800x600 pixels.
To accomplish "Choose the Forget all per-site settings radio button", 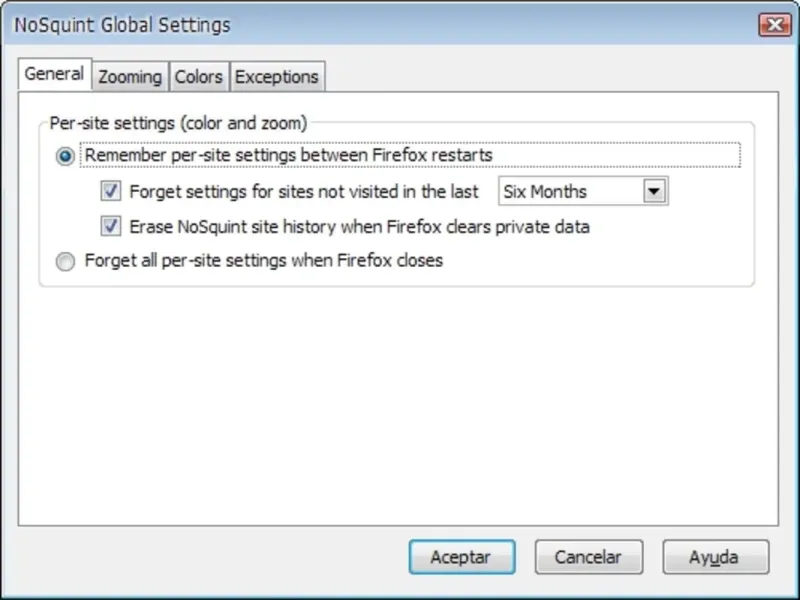I will pyautogui.click(x=66, y=262).
